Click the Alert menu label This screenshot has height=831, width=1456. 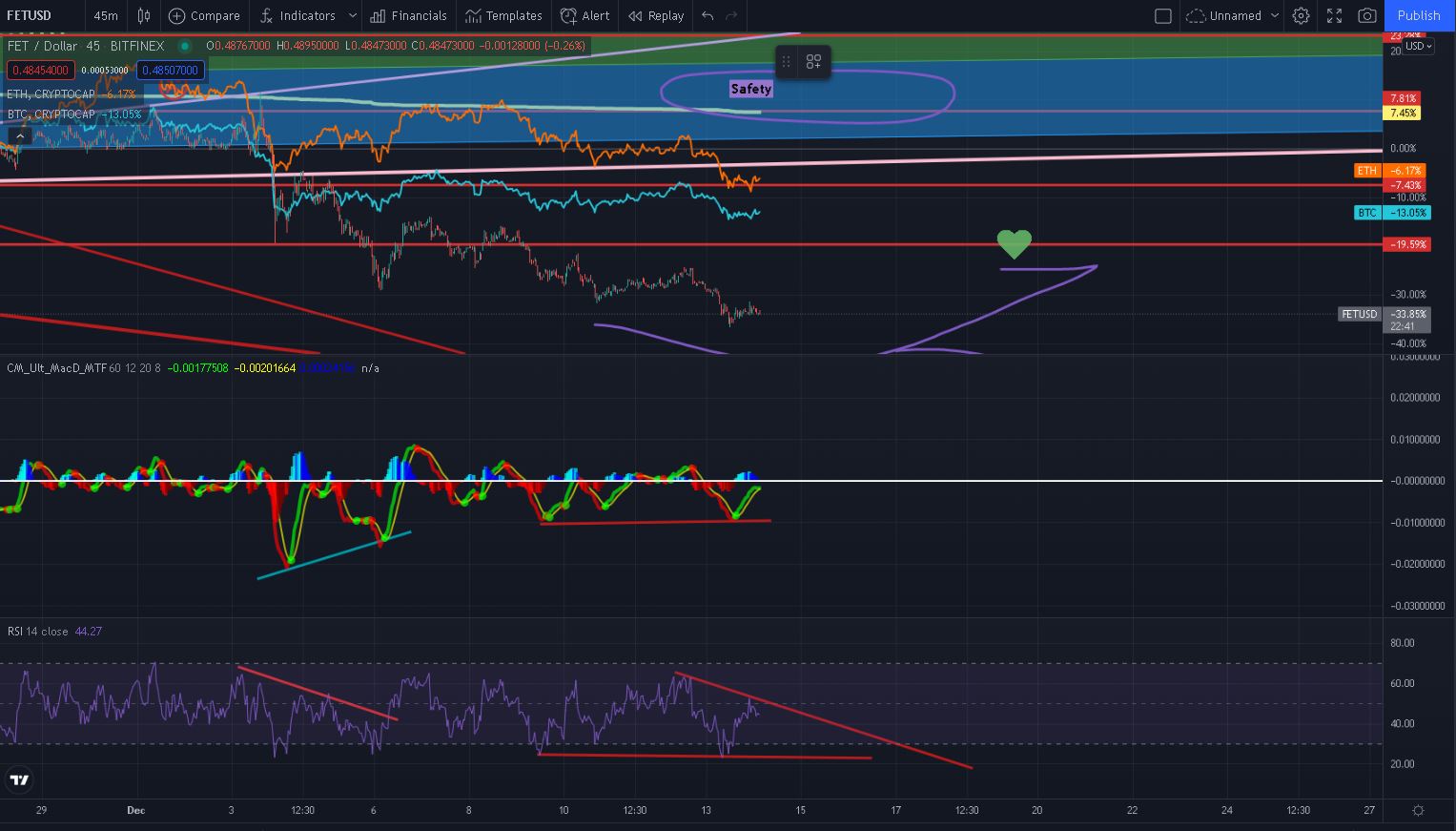pos(596,15)
